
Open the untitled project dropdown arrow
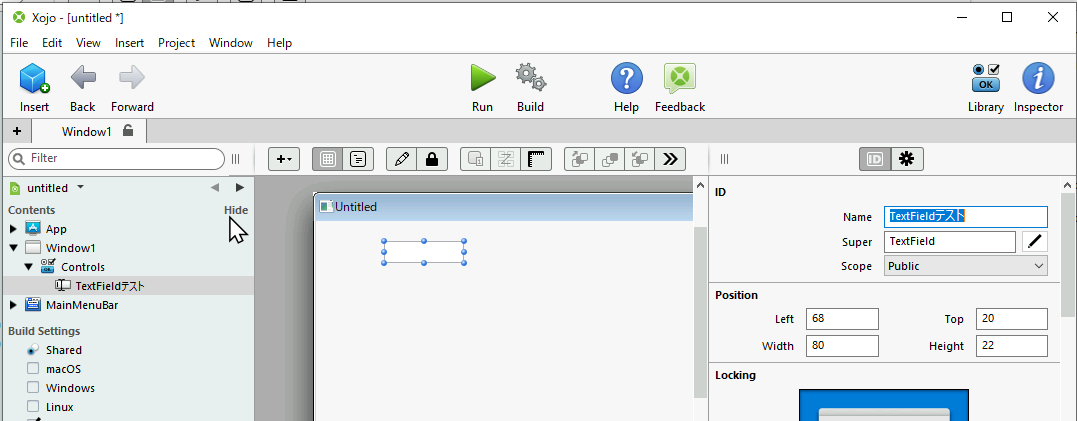80,187
